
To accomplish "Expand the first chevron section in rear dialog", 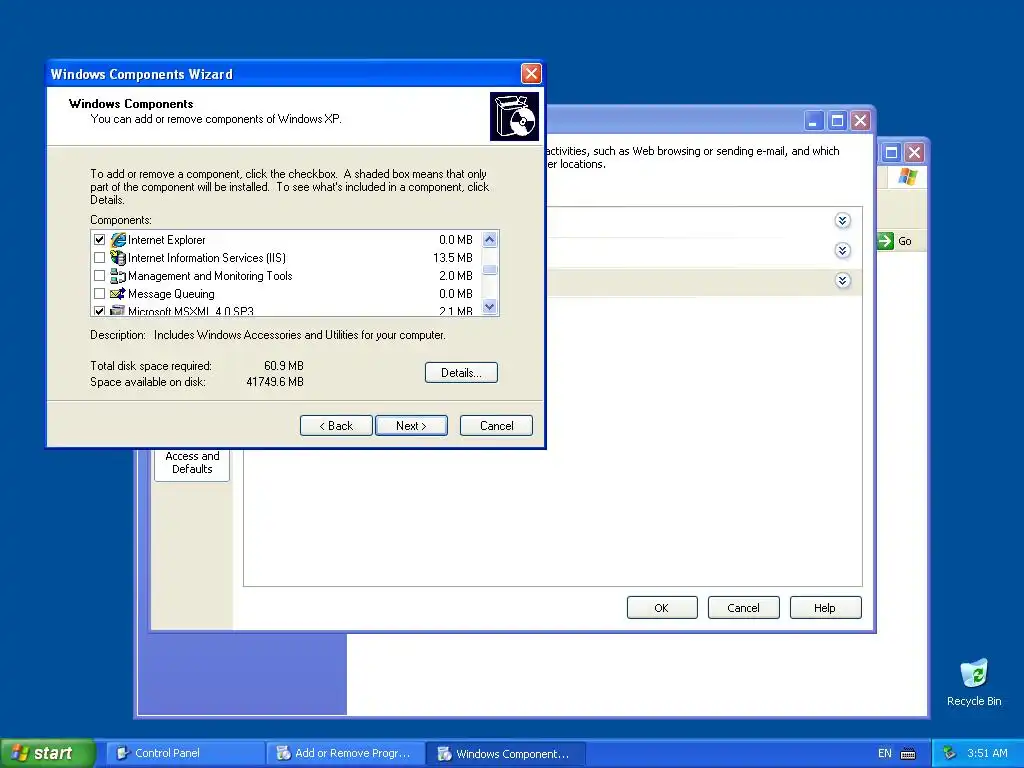I will click(842, 221).
